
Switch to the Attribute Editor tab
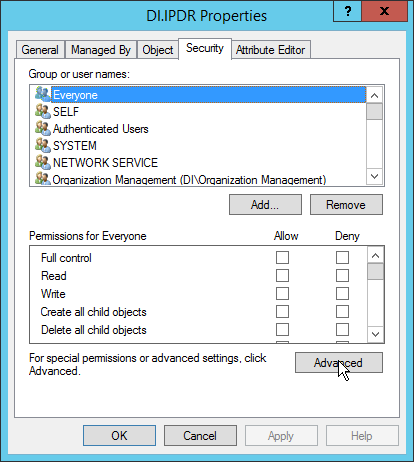pyautogui.click(x=271, y=50)
